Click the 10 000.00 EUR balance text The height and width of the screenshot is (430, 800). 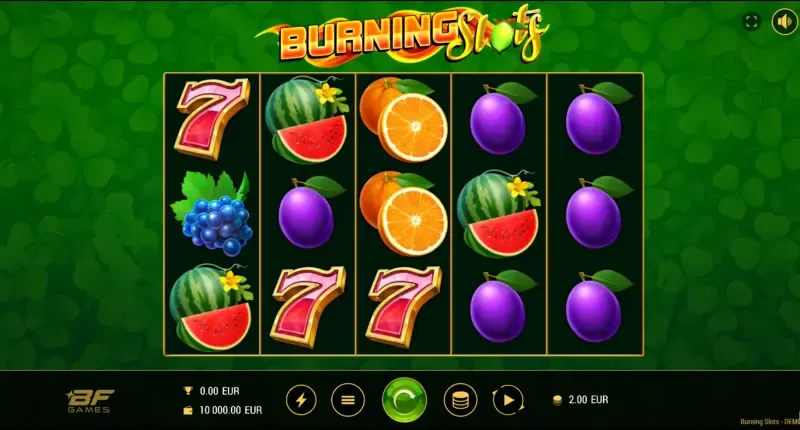tap(231, 410)
